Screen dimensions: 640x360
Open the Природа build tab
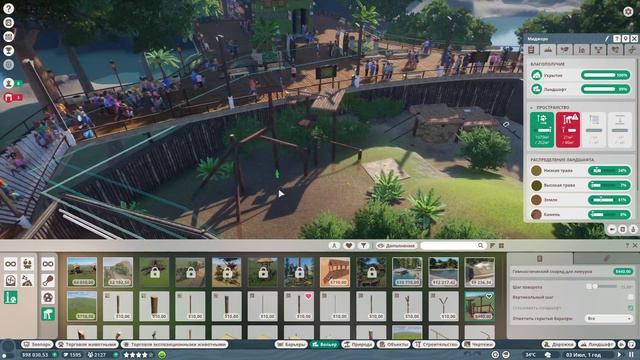pyautogui.click(x=358, y=344)
